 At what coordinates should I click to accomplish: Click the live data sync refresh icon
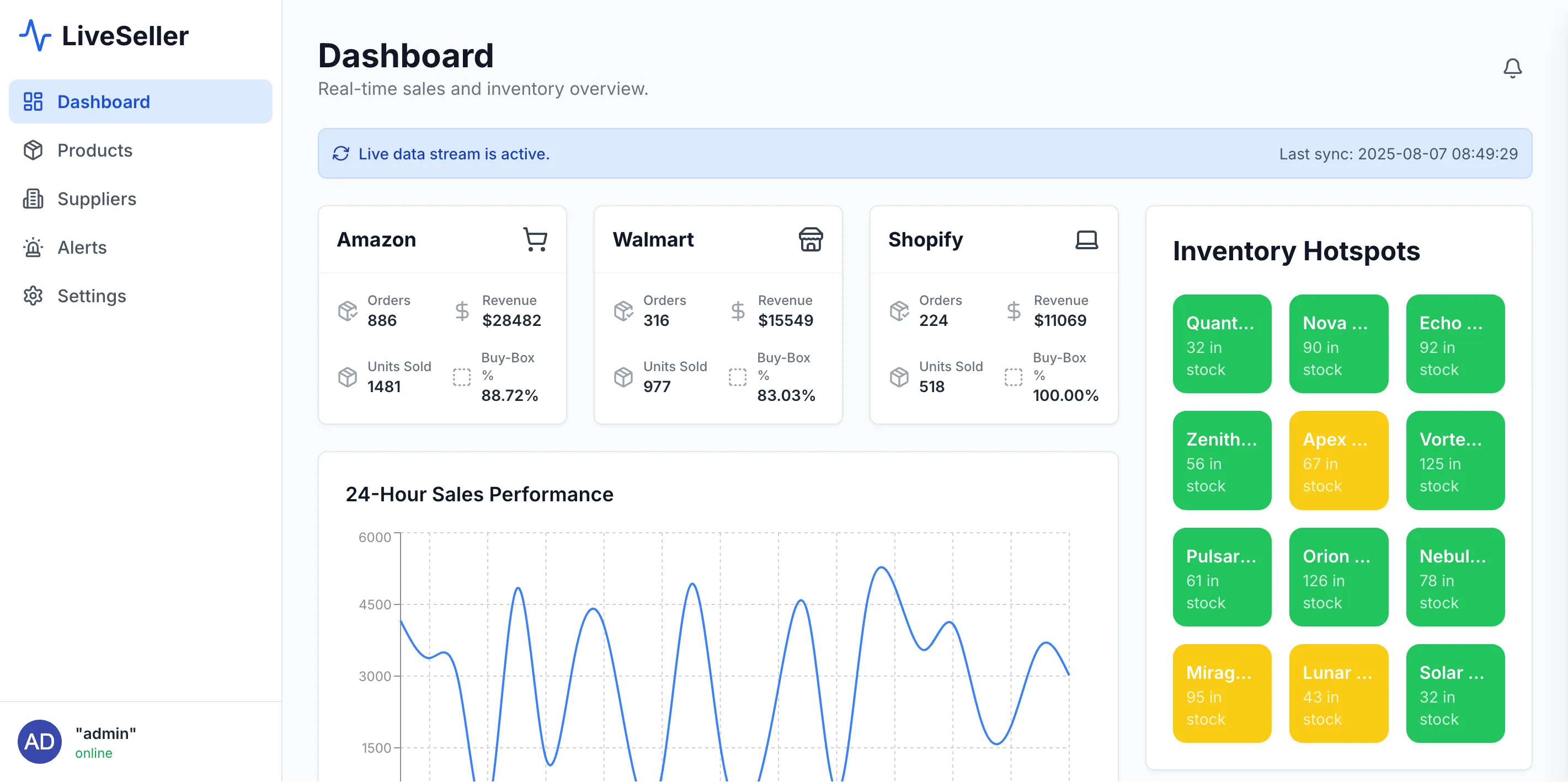(x=341, y=153)
